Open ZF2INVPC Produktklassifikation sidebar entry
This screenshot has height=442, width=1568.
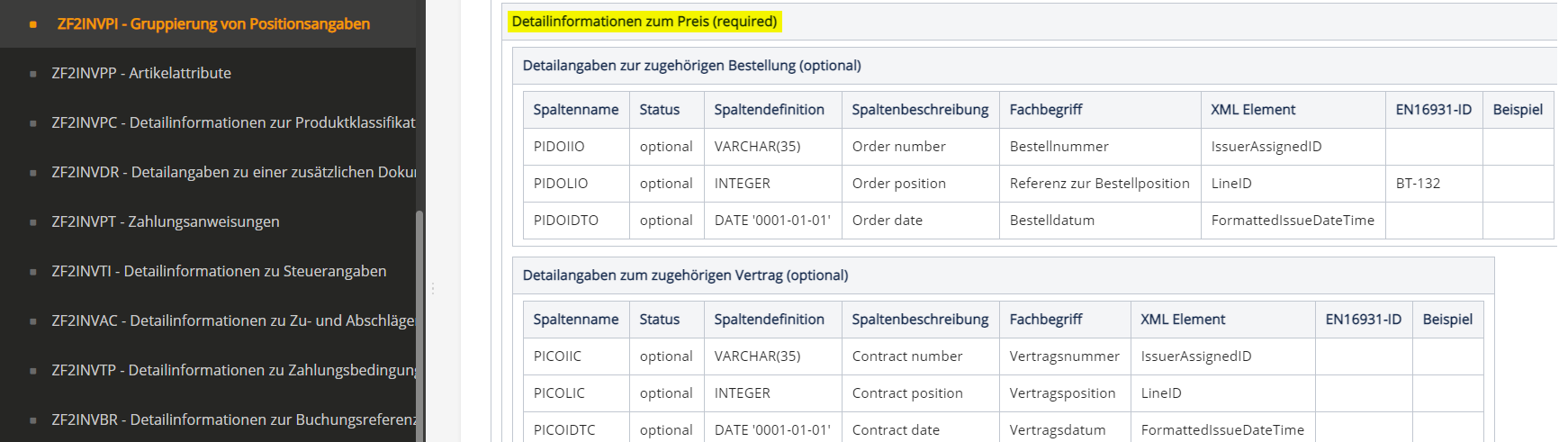tap(233, 122)
